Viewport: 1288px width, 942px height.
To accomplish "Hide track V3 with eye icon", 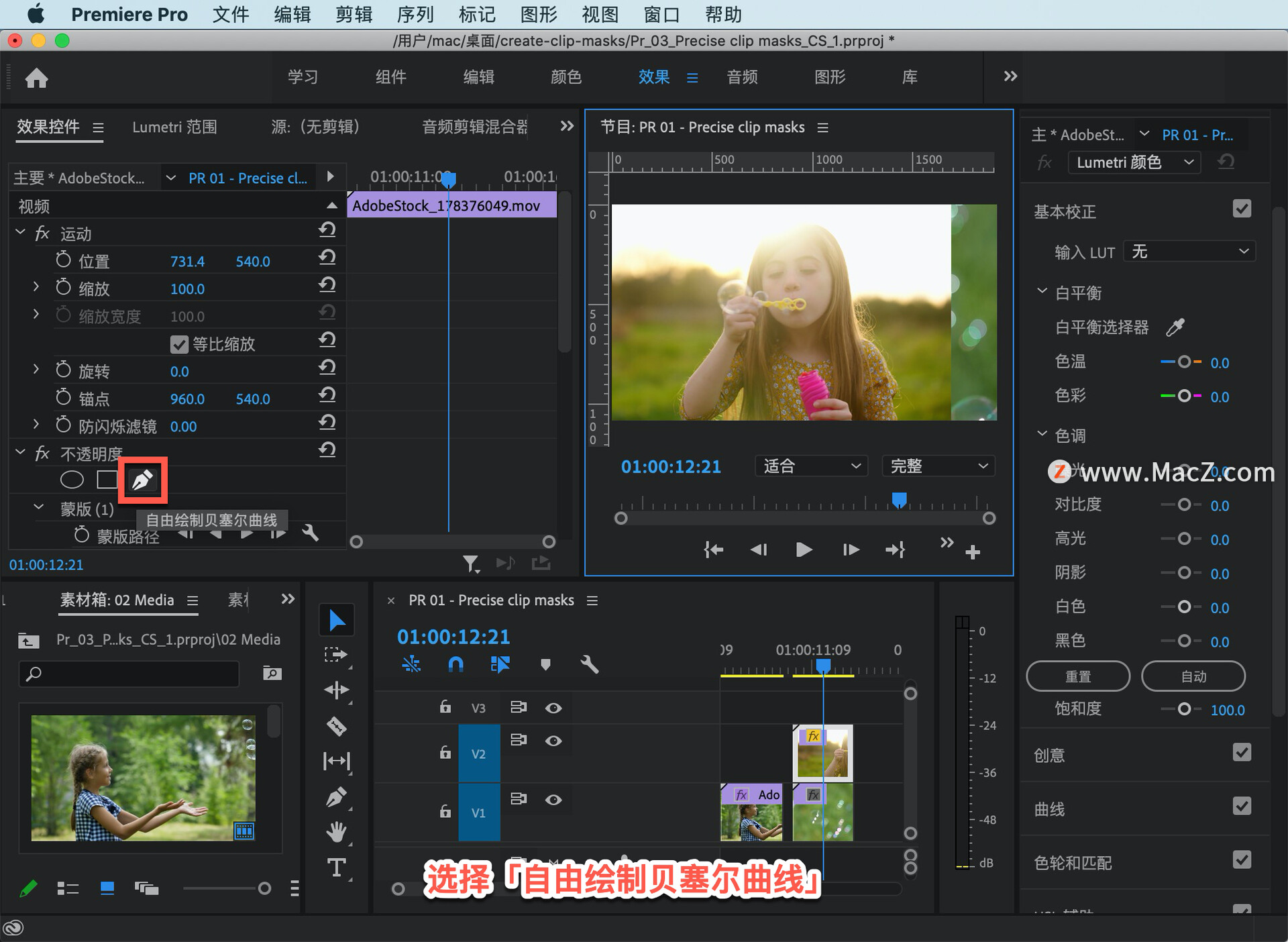I will [x=553, y=708].
